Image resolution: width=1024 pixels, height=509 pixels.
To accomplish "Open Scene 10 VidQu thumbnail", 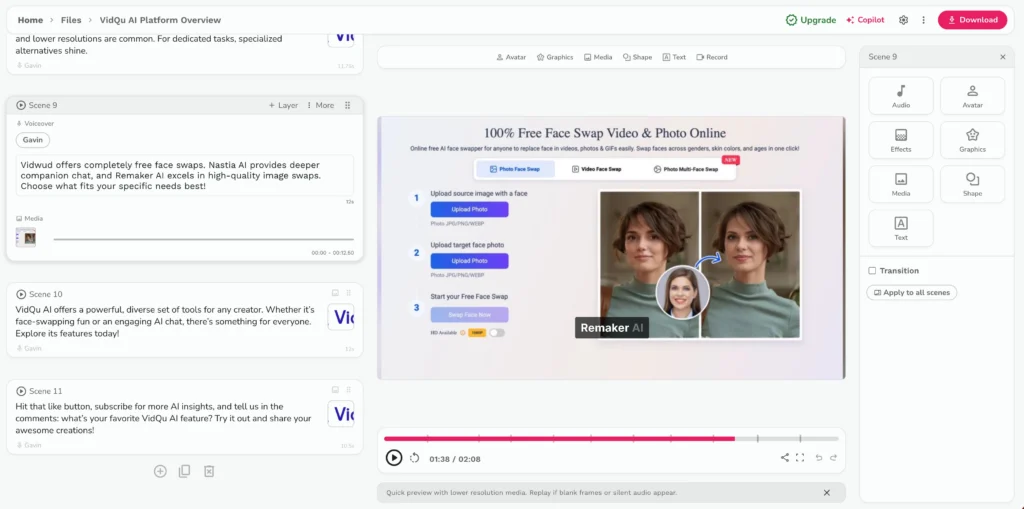I will [341, 317].
